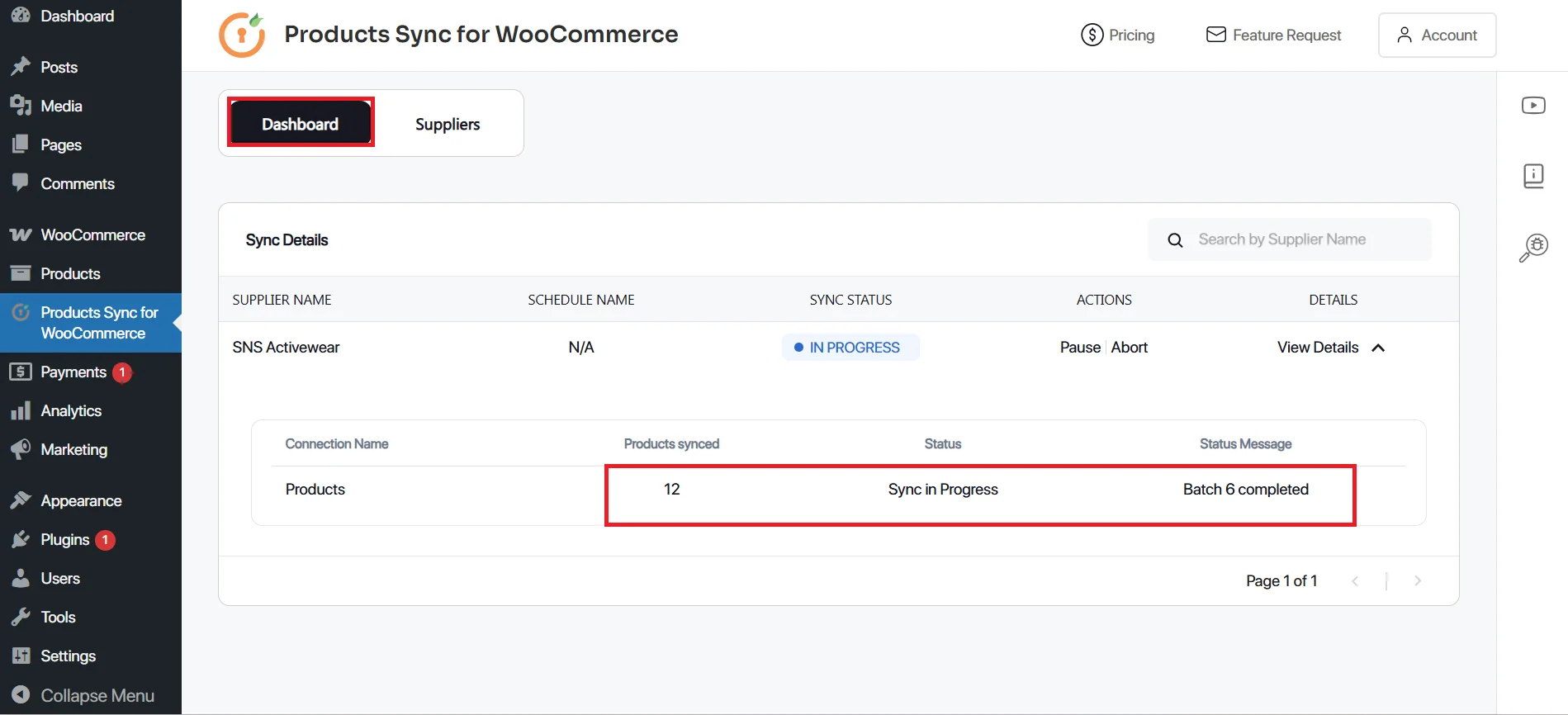Click Plugins update count badge

pyautogui.click(x=105, y=540)
